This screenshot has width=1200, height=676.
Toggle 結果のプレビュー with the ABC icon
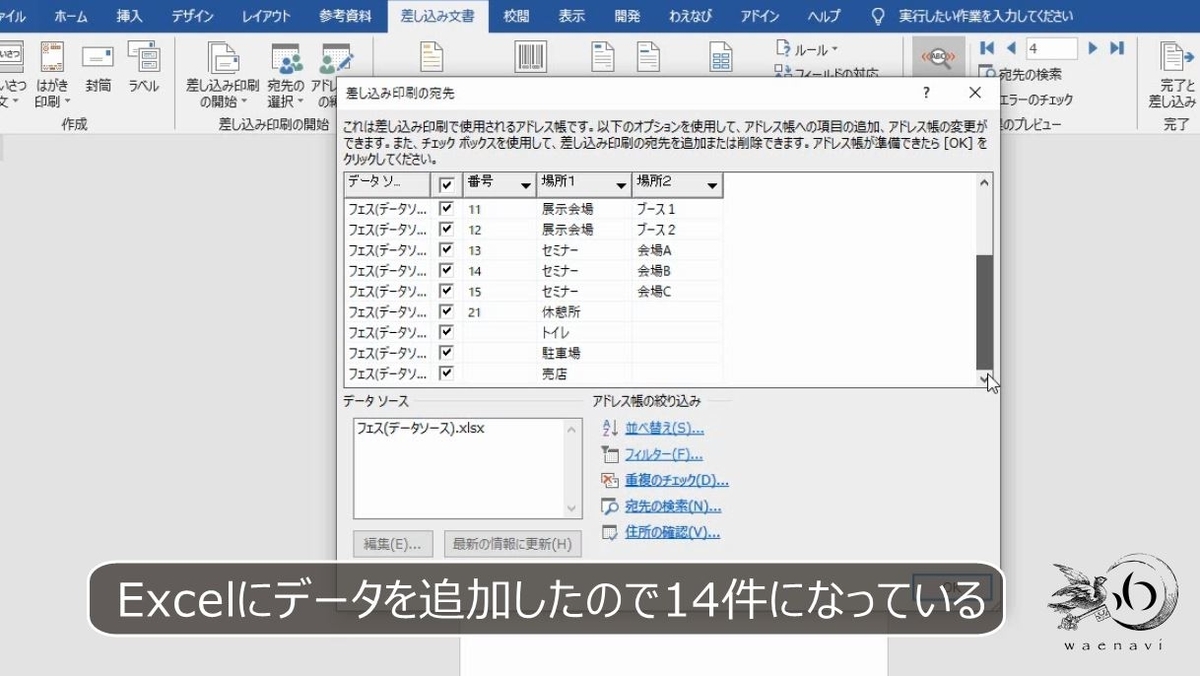940,54
